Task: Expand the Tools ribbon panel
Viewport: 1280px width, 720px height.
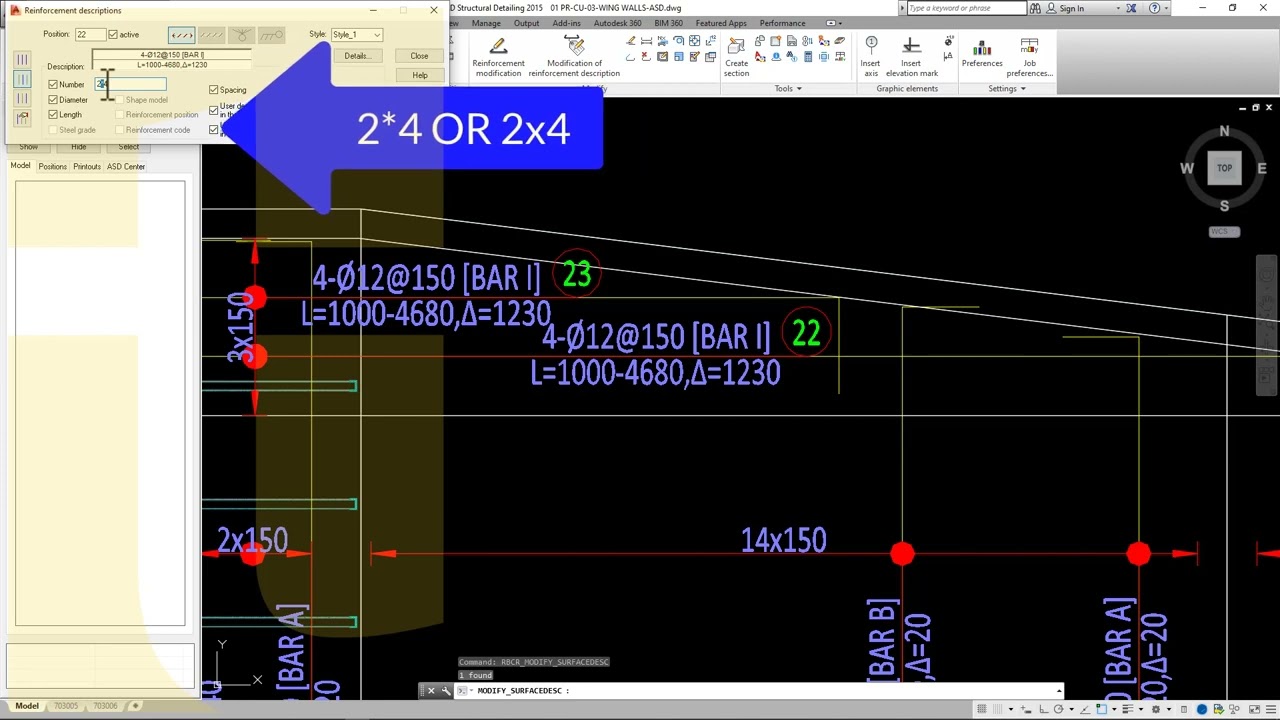Action: 788,89
